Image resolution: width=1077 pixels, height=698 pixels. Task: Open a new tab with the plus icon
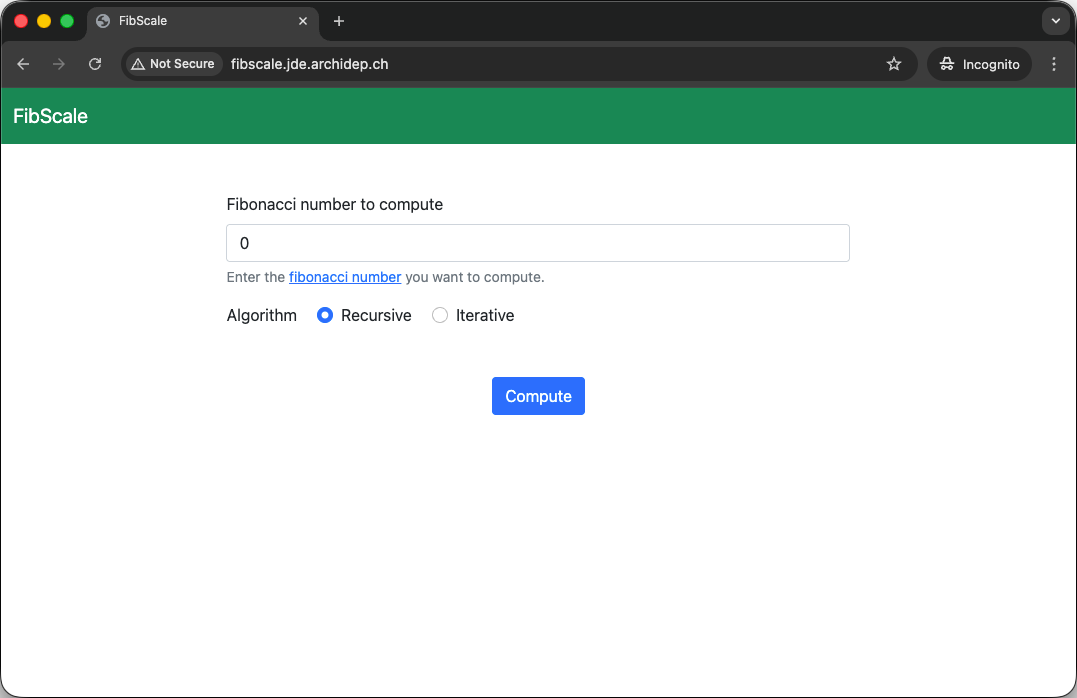339,21
